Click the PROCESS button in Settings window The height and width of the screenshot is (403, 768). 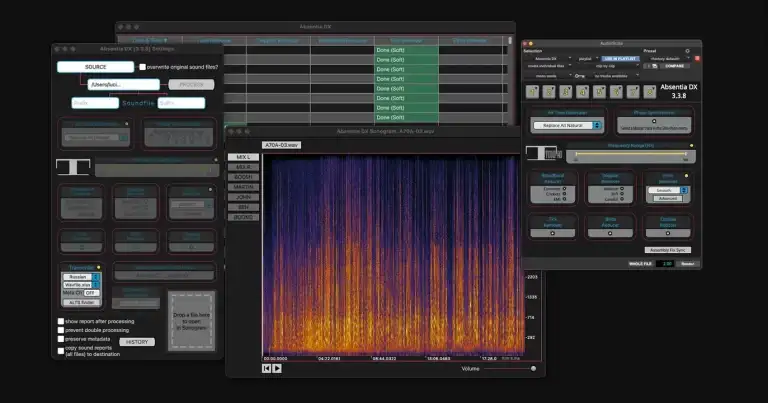(x=191, y=85)
